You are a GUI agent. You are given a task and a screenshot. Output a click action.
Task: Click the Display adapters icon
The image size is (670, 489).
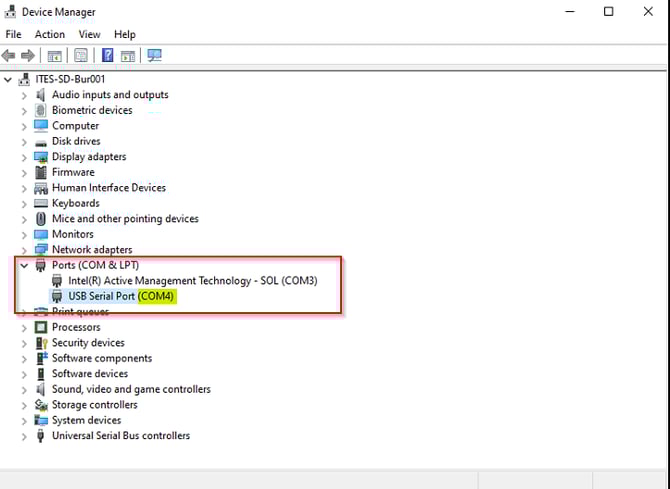pos(41,157)
